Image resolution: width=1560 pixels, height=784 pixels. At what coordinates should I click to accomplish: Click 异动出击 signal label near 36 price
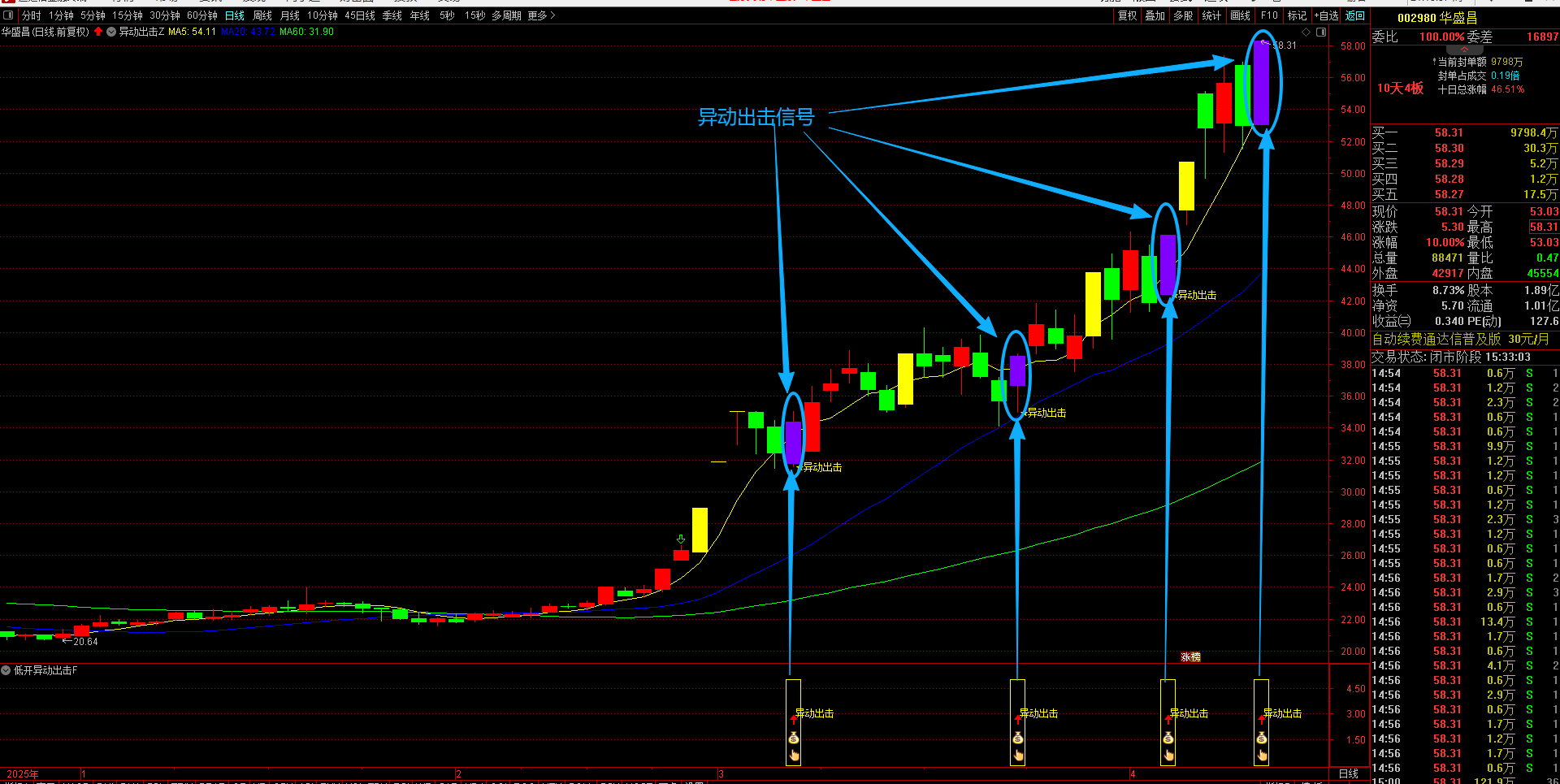click(1046, 413)
